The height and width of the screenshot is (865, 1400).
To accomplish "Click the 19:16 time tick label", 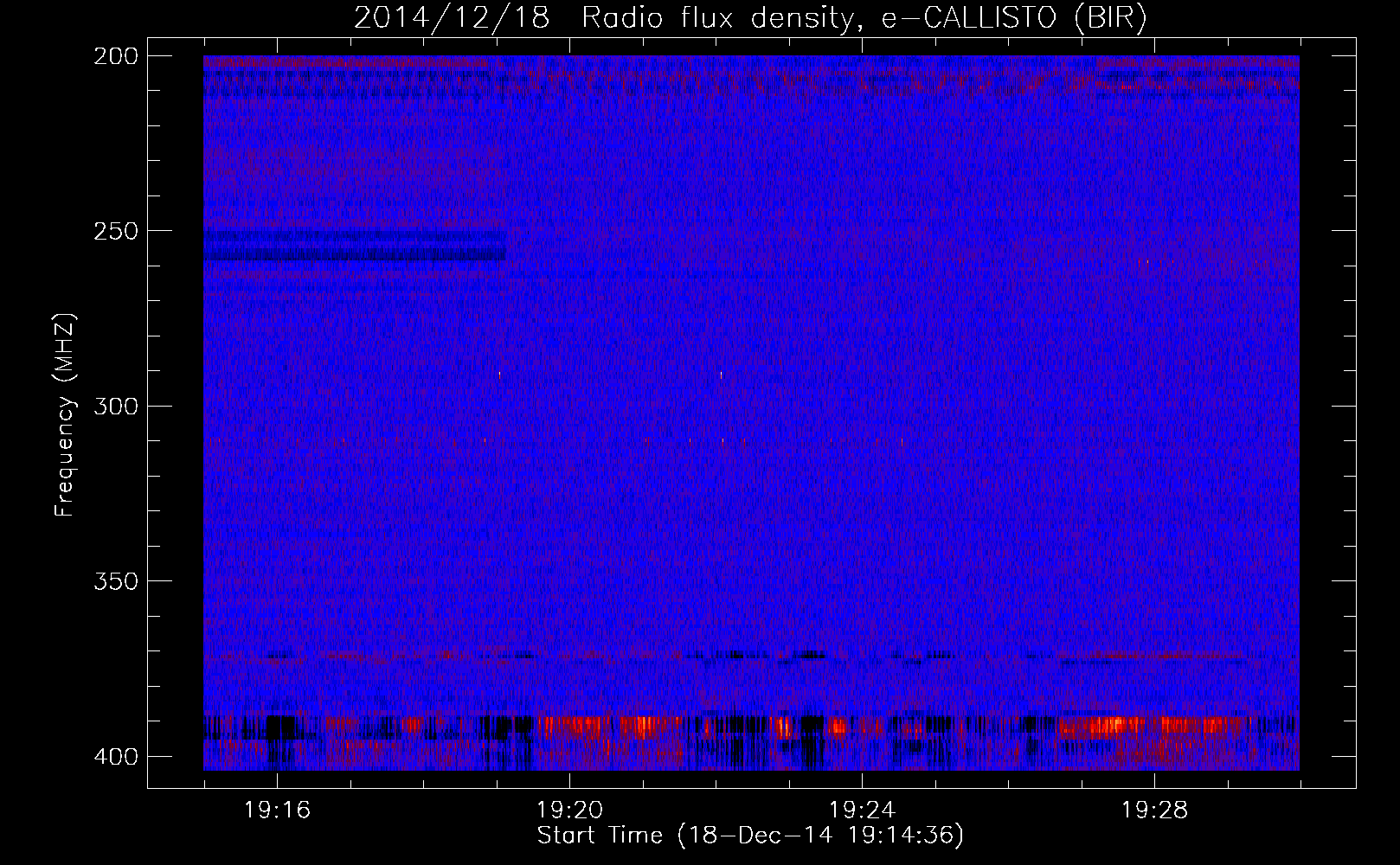I will [x=277, y=811].
